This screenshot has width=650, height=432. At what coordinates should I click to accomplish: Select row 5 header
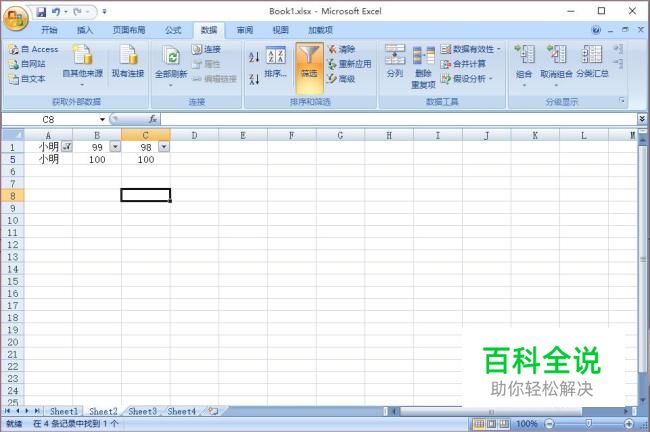coord(13,159)
